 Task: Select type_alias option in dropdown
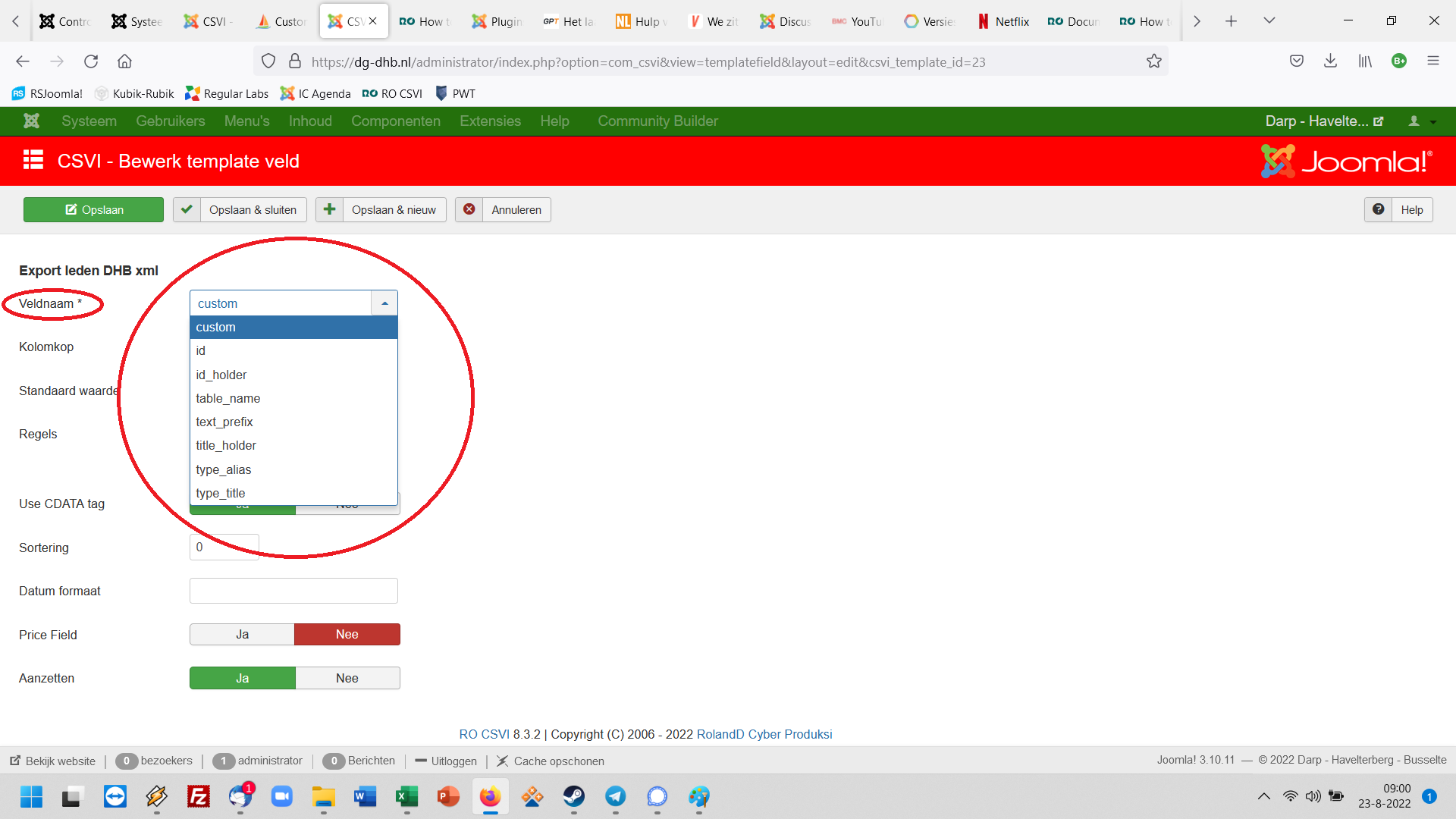(223, 469)
